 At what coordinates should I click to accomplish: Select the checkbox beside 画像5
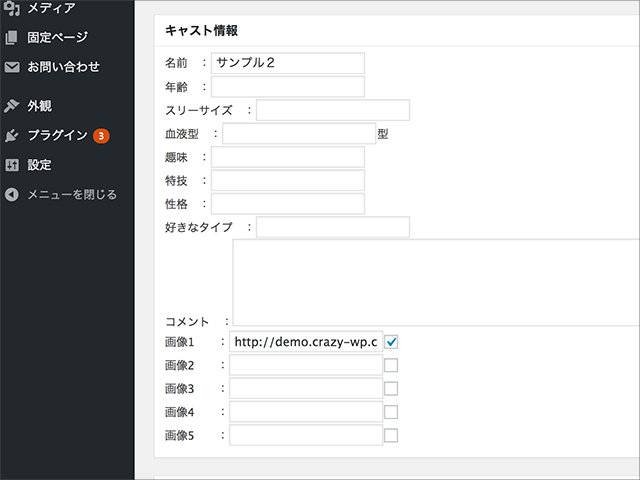pos(391,435)
